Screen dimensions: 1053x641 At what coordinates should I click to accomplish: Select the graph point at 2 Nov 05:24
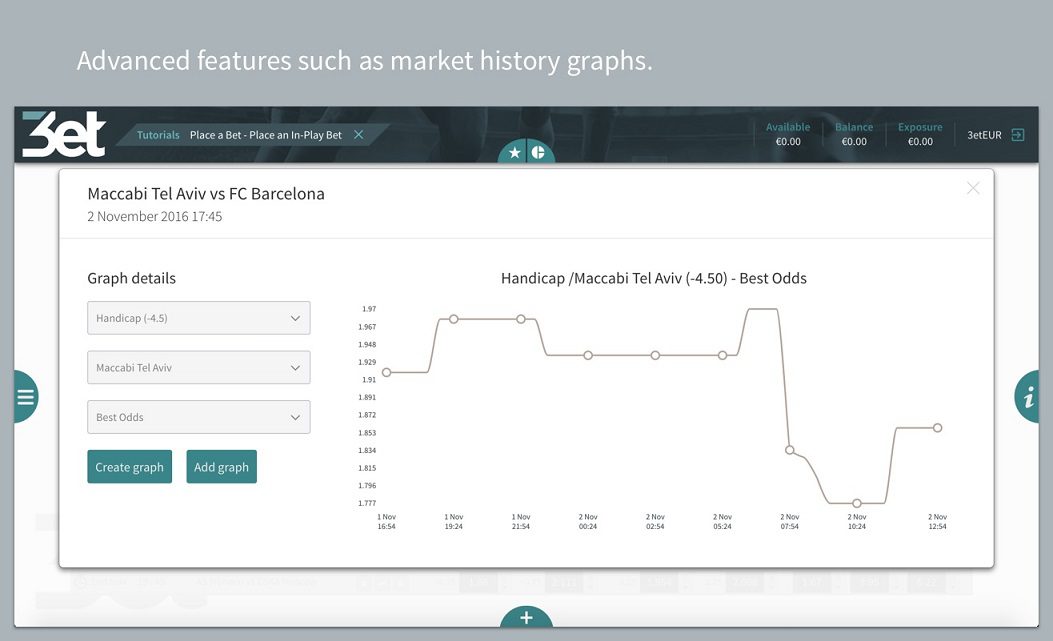722,355
